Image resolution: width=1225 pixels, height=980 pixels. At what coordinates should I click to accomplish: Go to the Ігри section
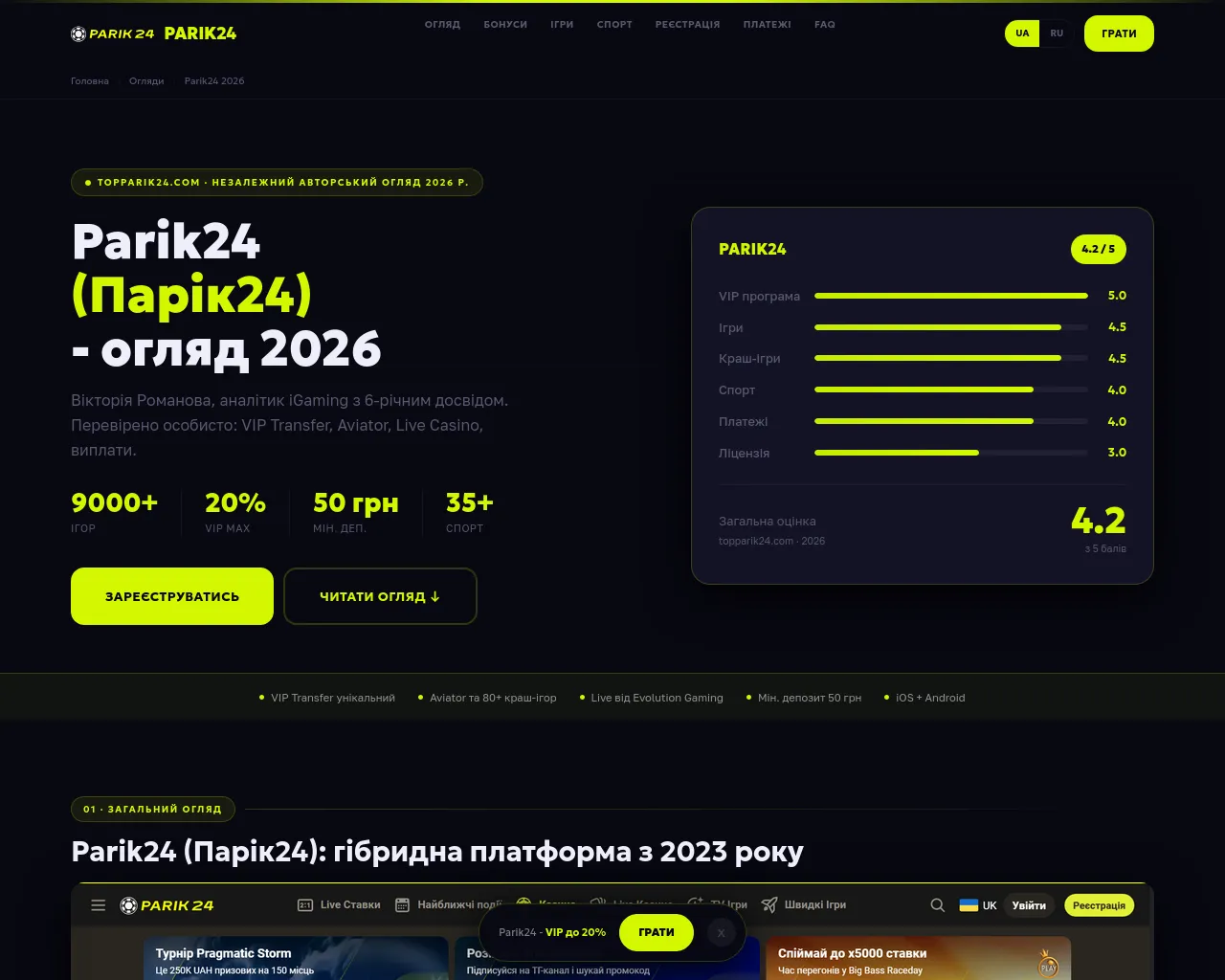[x=562, y=25]
